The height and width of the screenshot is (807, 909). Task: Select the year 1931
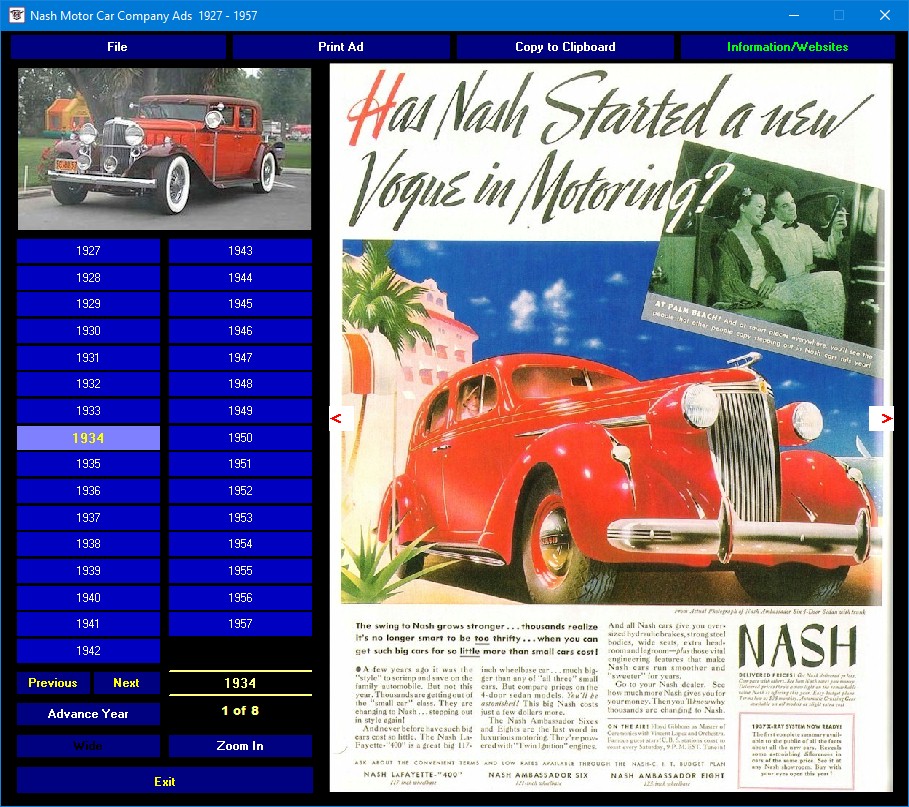[x=88, y=358]
